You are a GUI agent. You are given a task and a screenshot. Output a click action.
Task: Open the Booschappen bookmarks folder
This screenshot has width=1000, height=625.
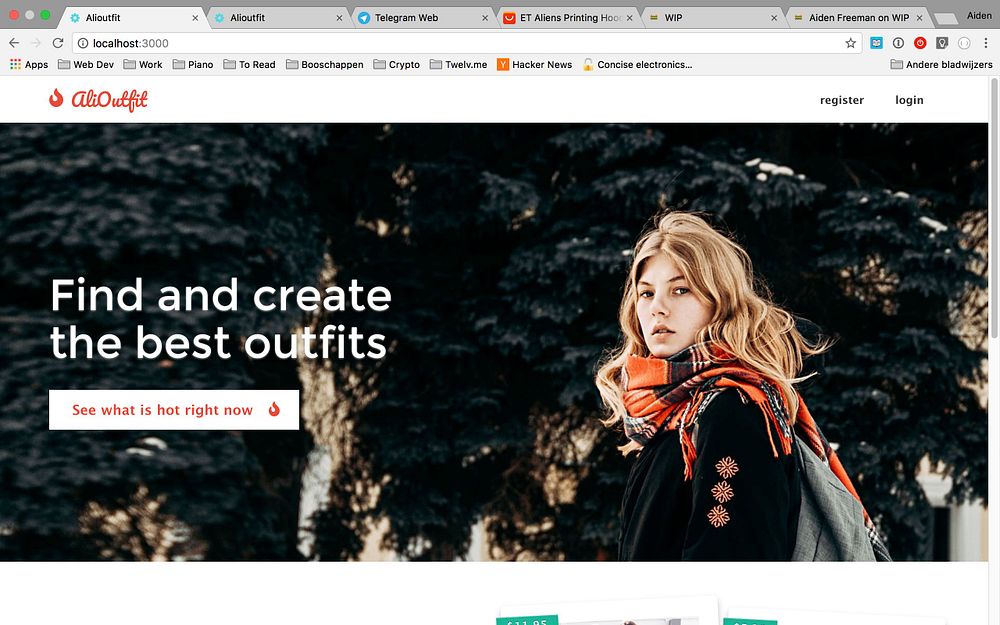pyautogui.click(x=325, y=64)
